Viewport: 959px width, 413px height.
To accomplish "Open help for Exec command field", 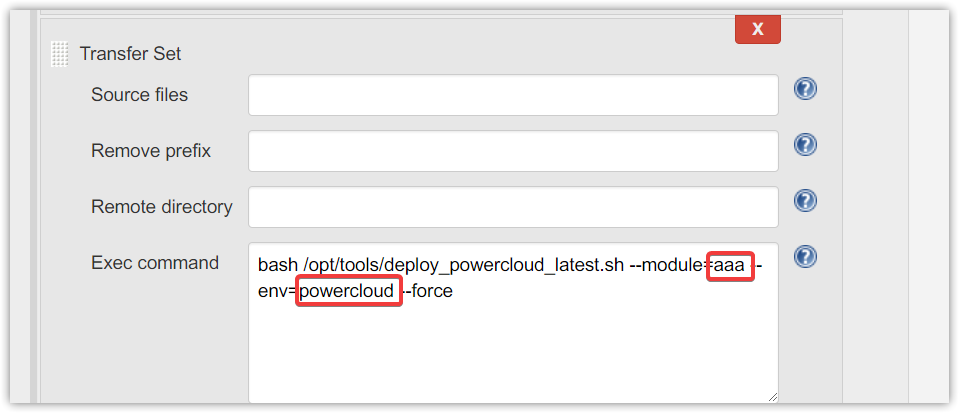I will click(805, 256).
